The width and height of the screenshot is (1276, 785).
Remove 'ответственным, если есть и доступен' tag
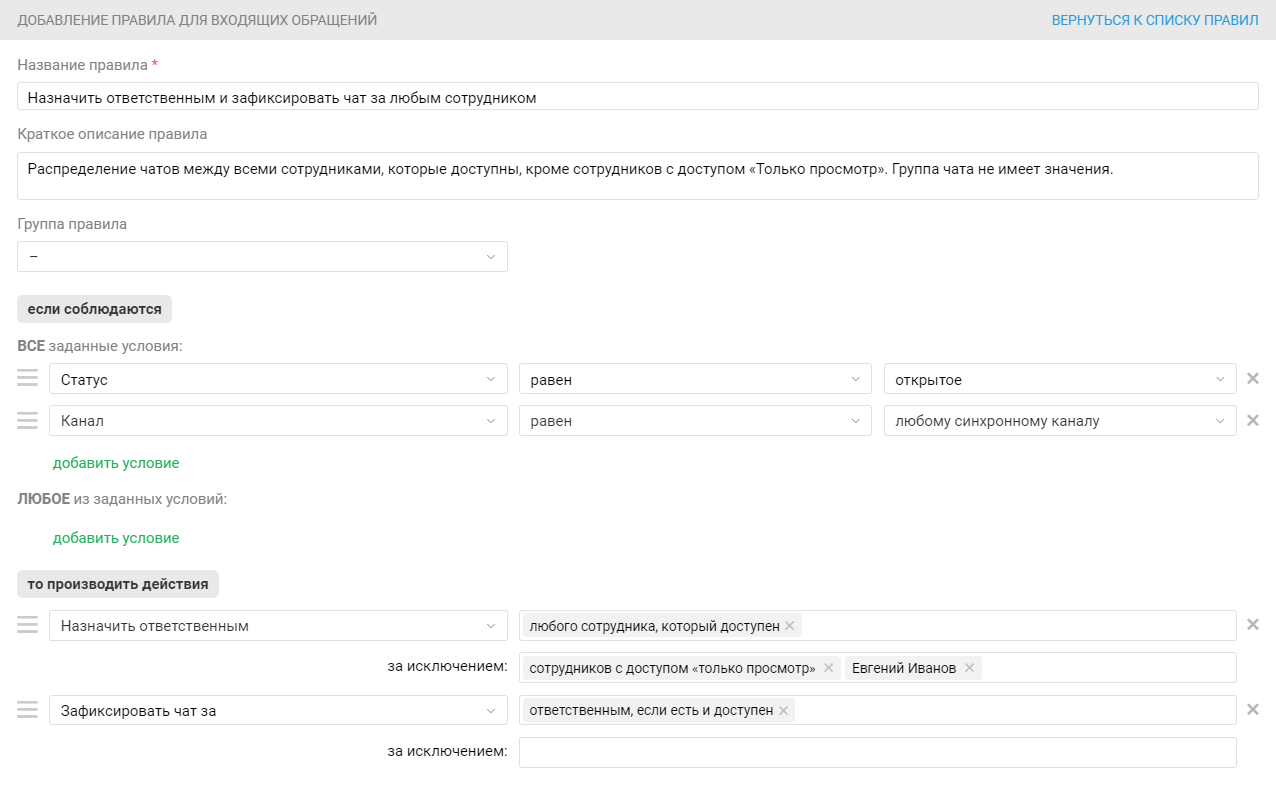pos(783,711)
